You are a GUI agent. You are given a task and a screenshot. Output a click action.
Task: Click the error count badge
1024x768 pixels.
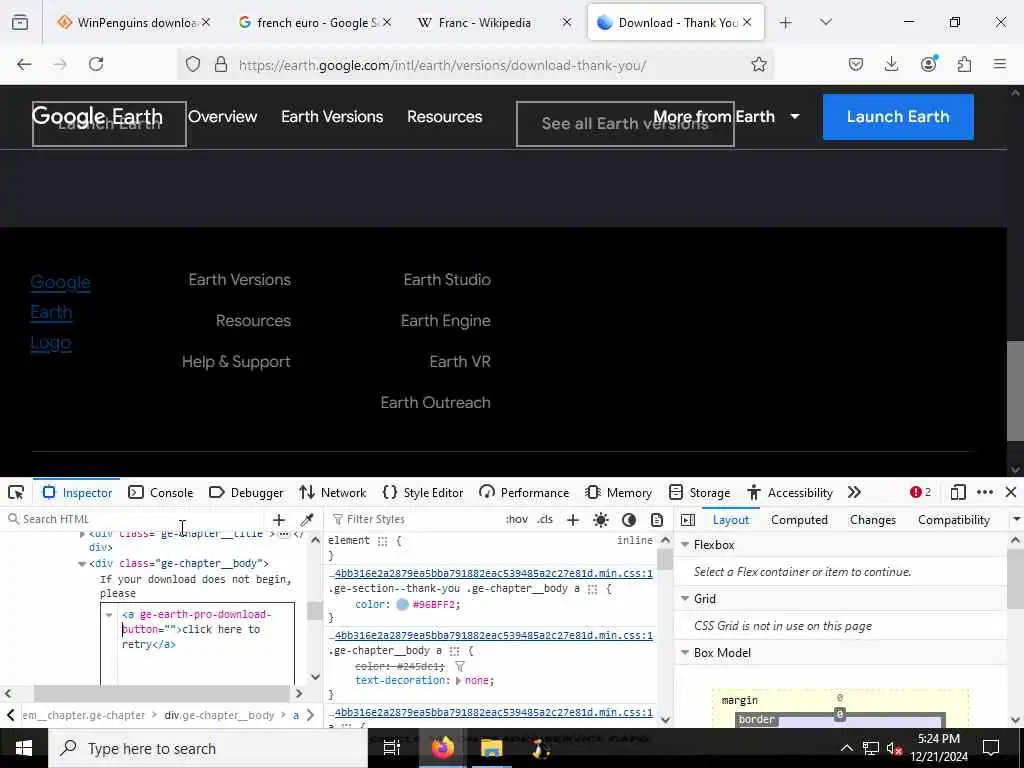pyautogui.click(x=920, y=492)
